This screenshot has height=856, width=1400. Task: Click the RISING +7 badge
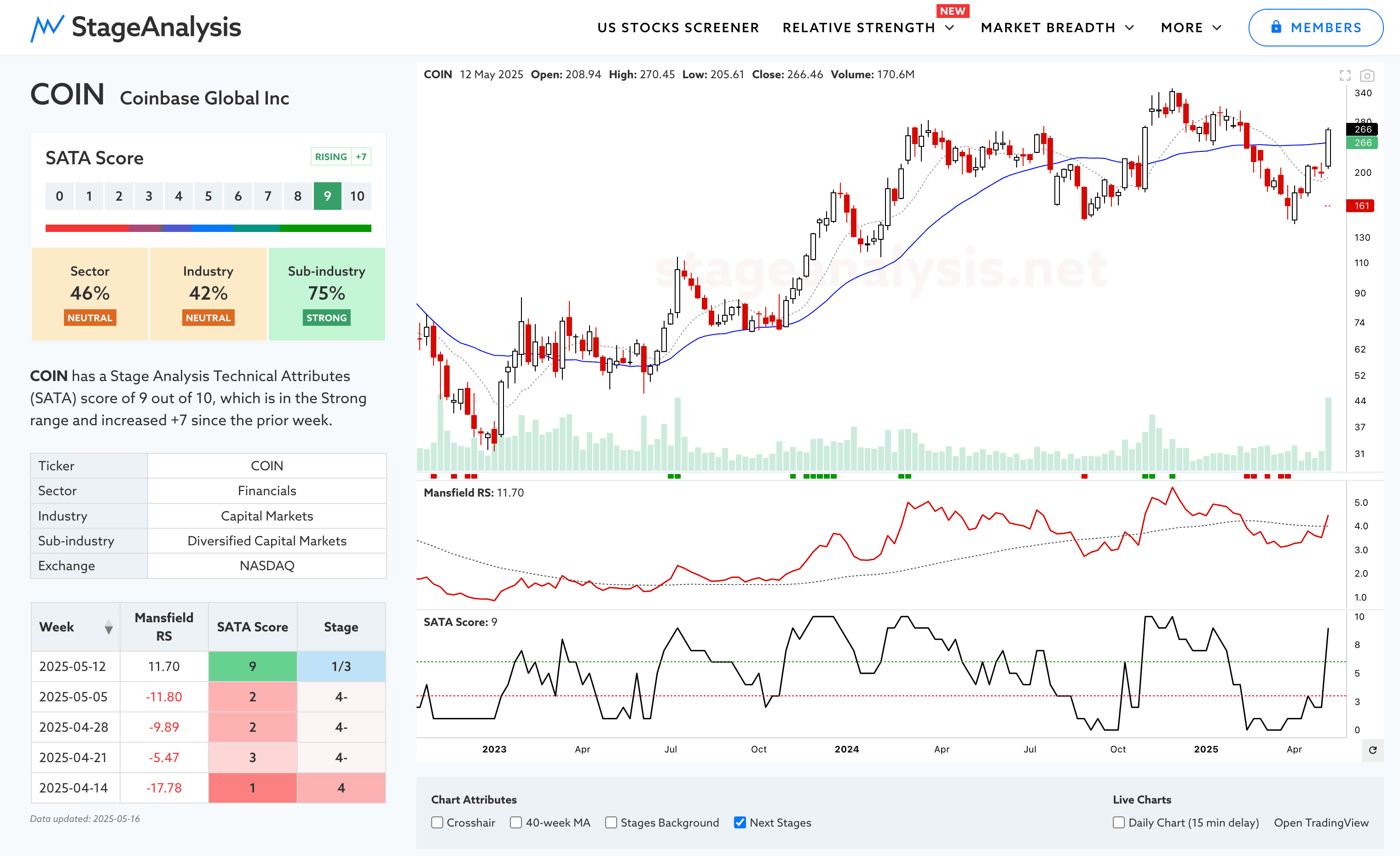341,157
